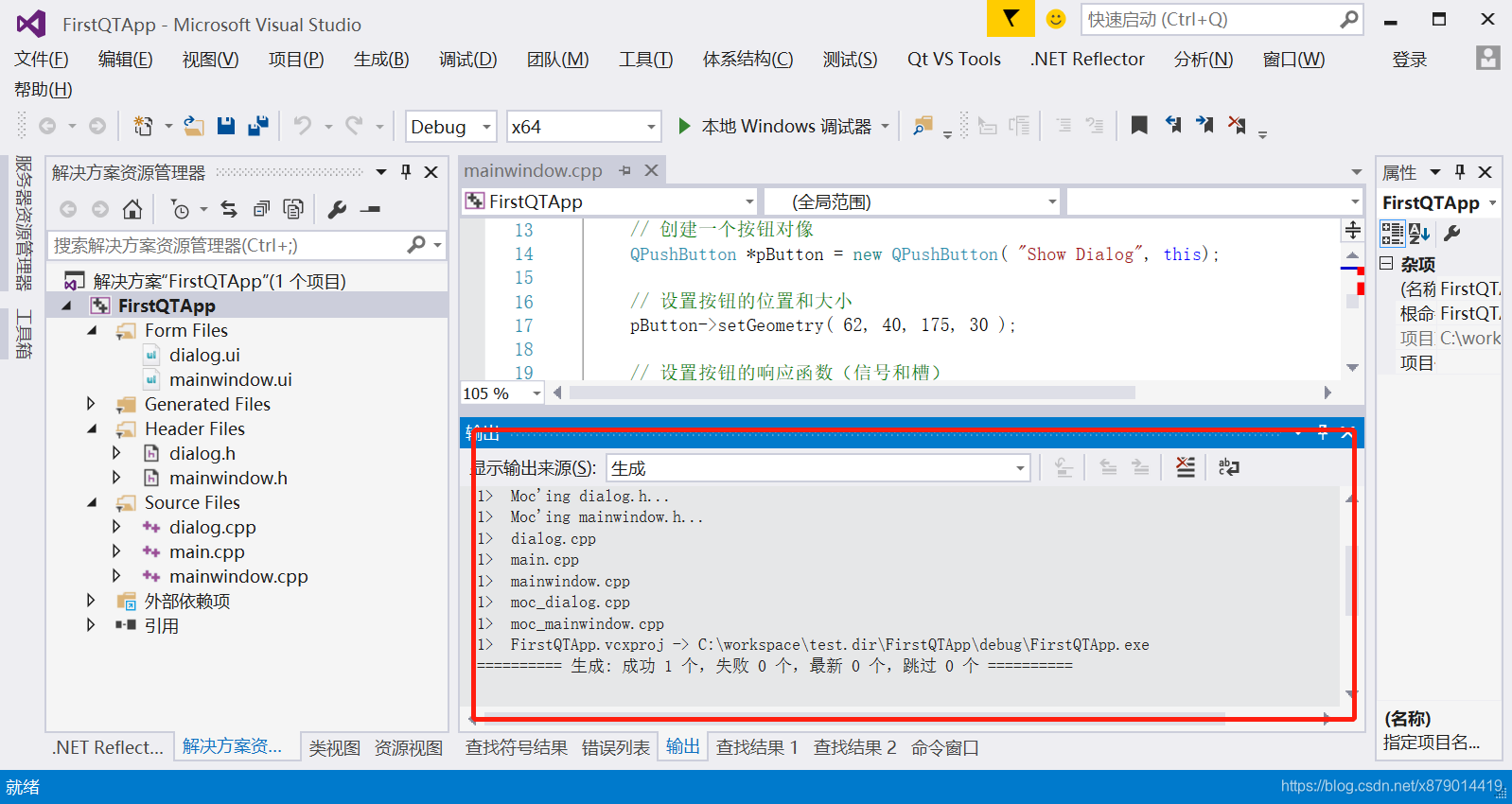The width and height of the screenshot is (1512, 804).
Task: Click the Quick Launch search box
Action: click(x=1221, y=19)
